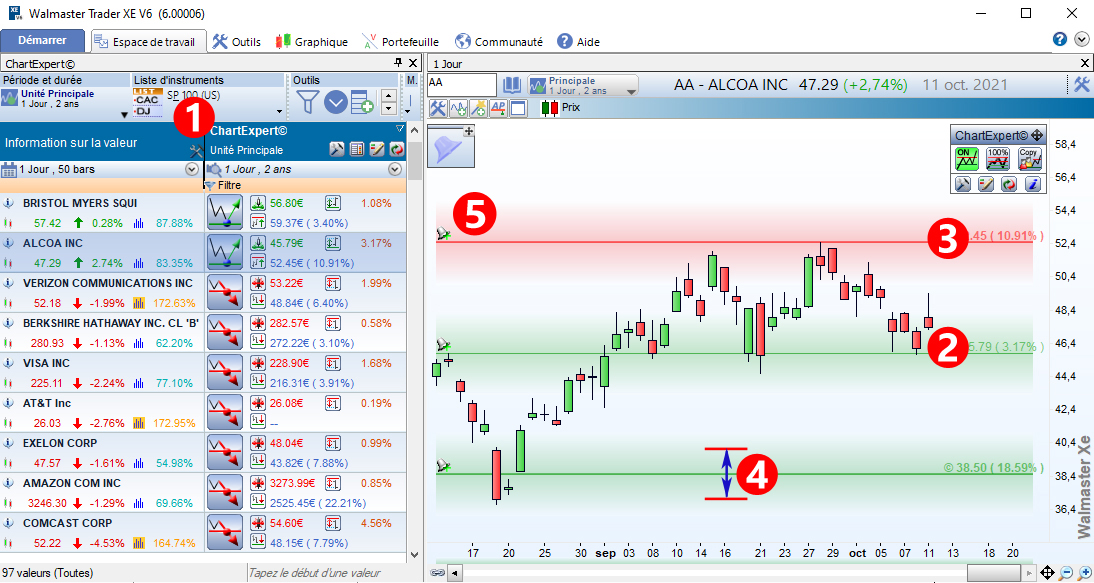Click the Filtre label in the list header

230,186
